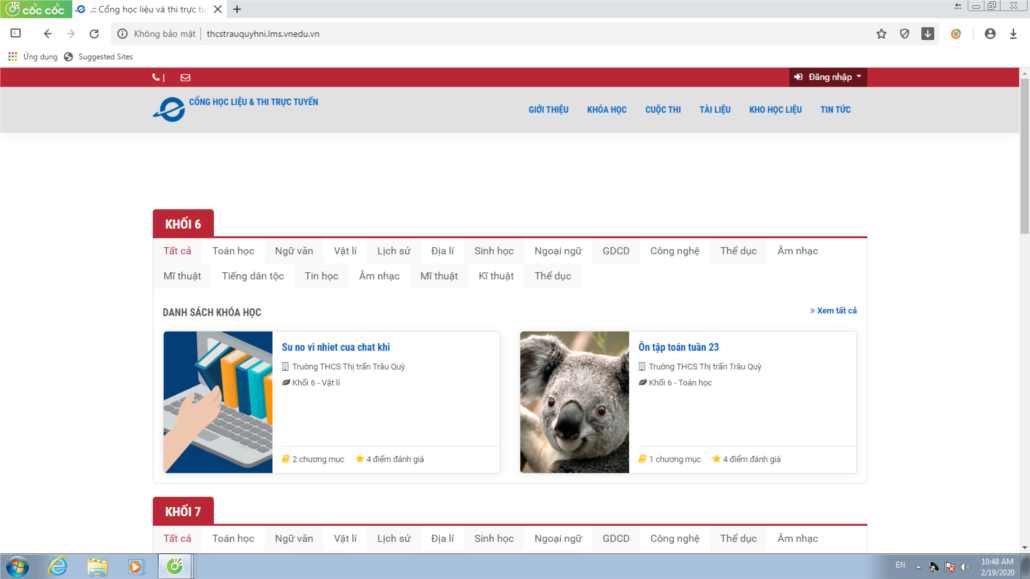Open the Cốc Cốc main menu button
1030x579 pixels.
[35, 9]
